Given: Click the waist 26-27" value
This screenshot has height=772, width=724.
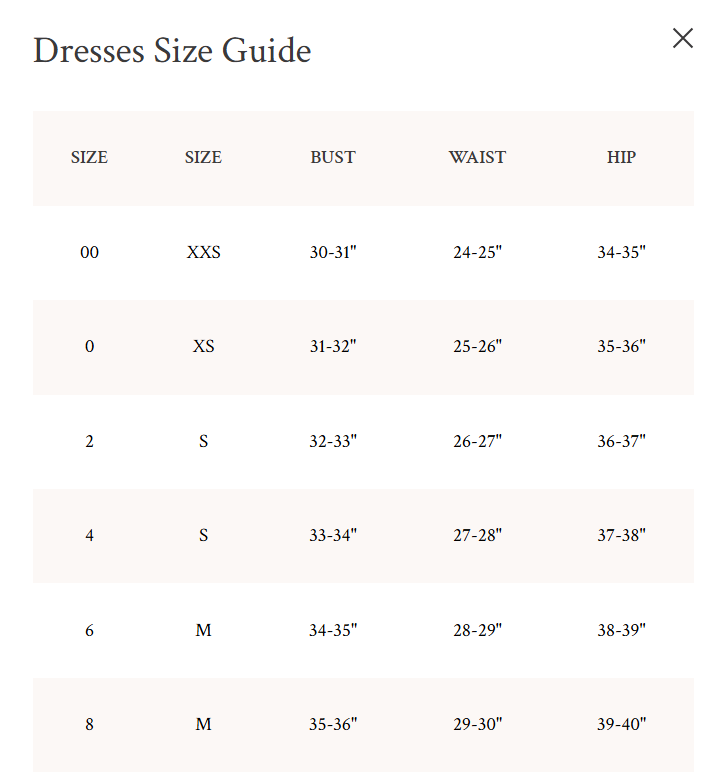Looking at the screenshot, I should (477, 441).
